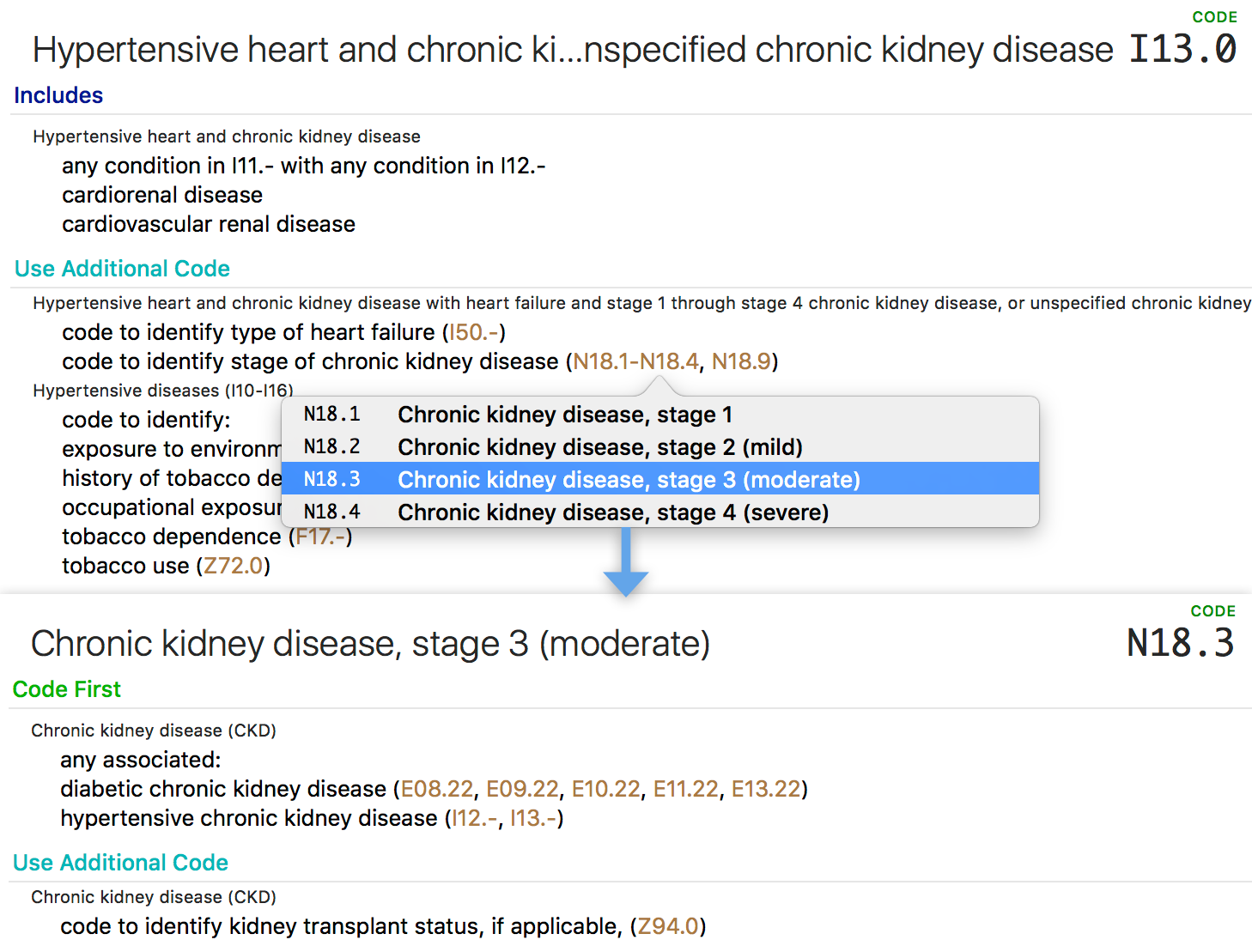Click the Code First section heading
Screen dimensions: 1252x952
[67, 689]
